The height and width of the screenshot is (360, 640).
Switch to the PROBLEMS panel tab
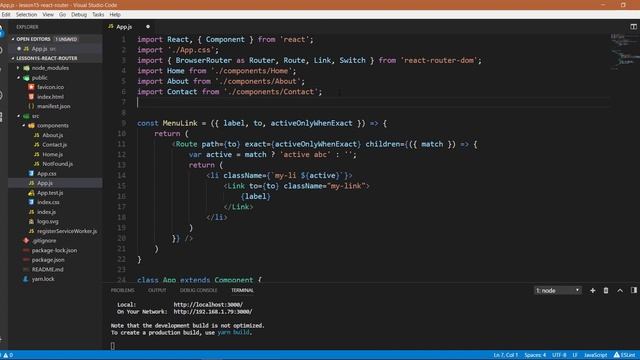(122, 290)
